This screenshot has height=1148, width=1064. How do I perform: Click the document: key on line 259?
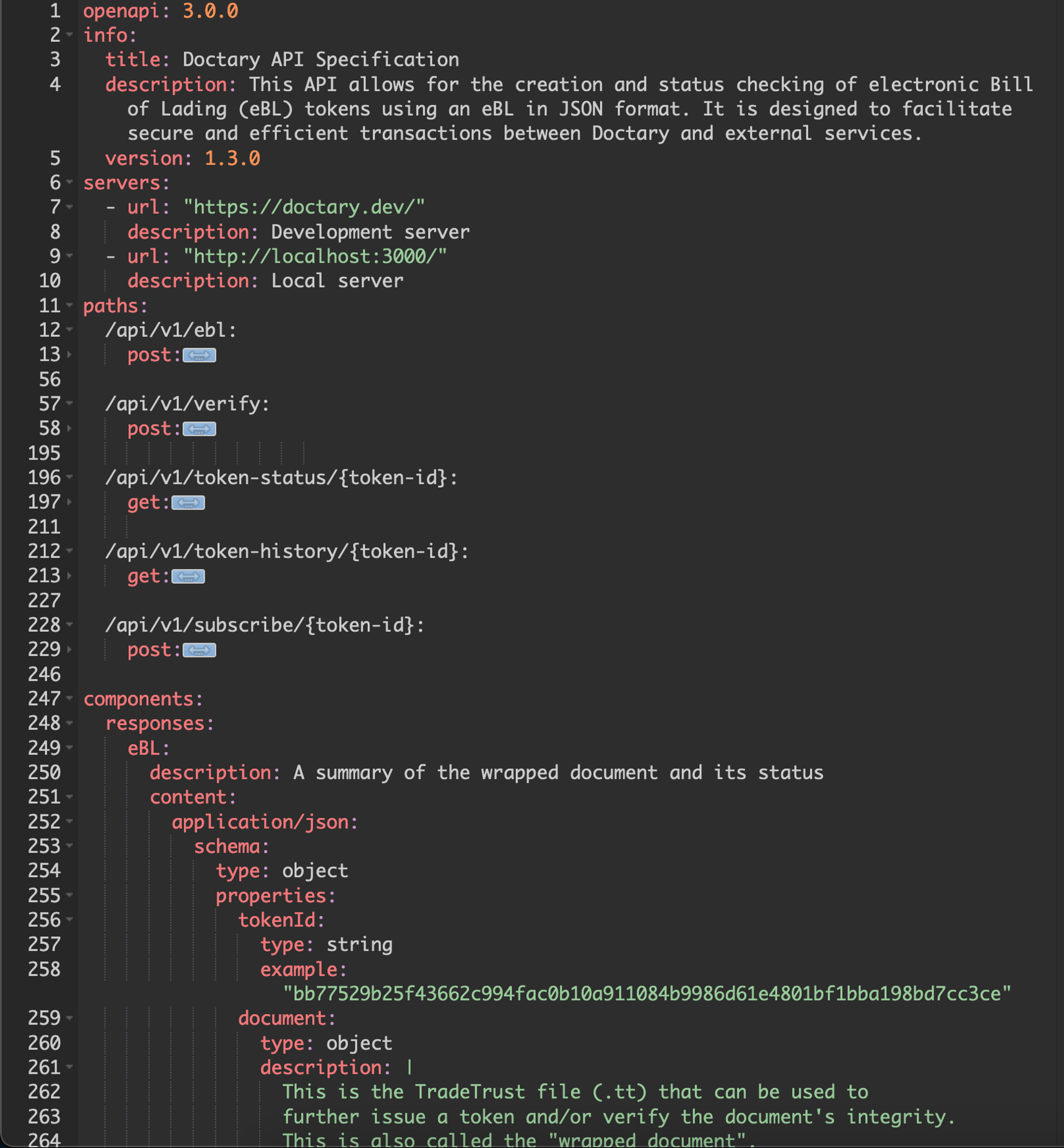pos(287,1018)
